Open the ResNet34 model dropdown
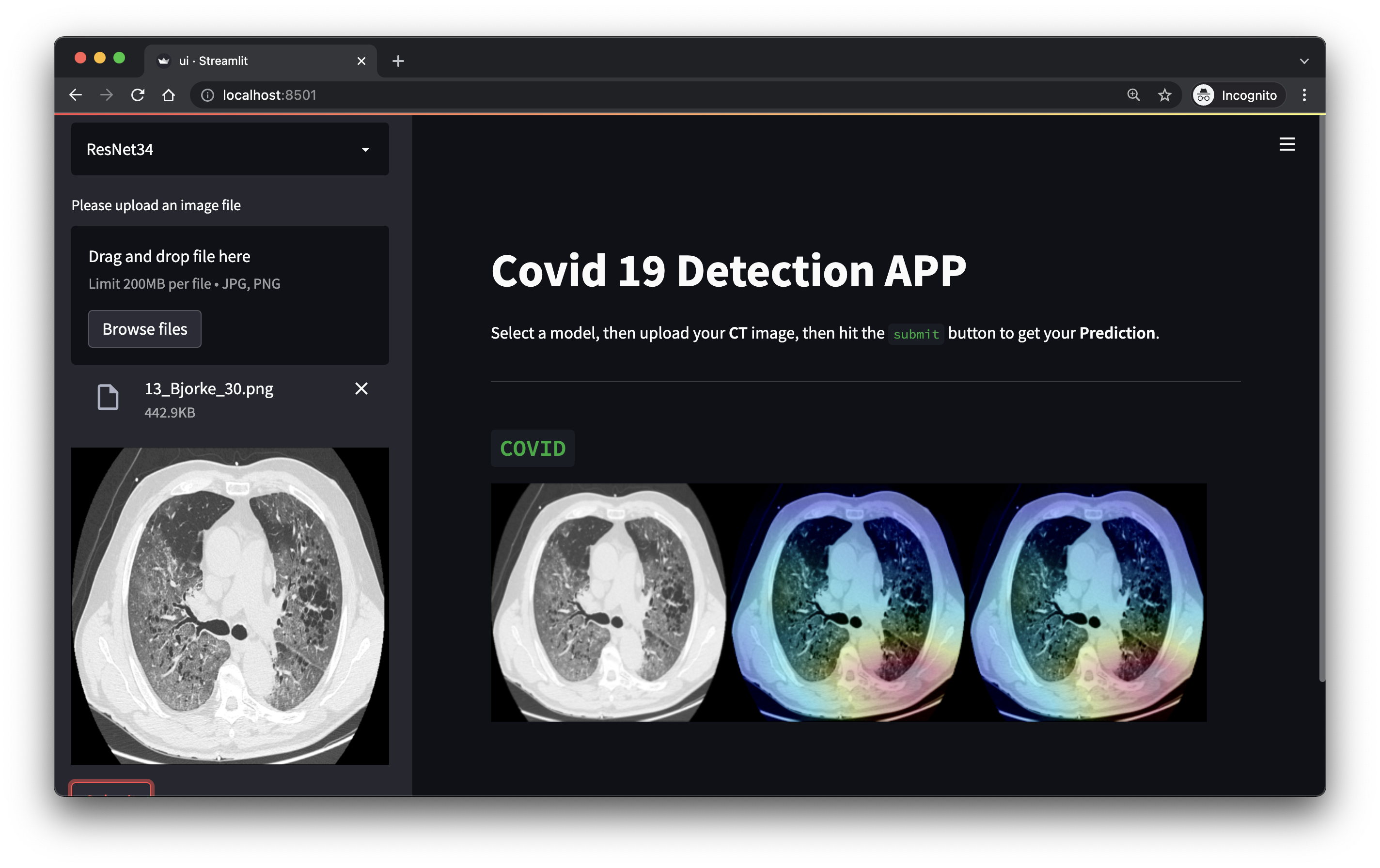 pos(229,149)
